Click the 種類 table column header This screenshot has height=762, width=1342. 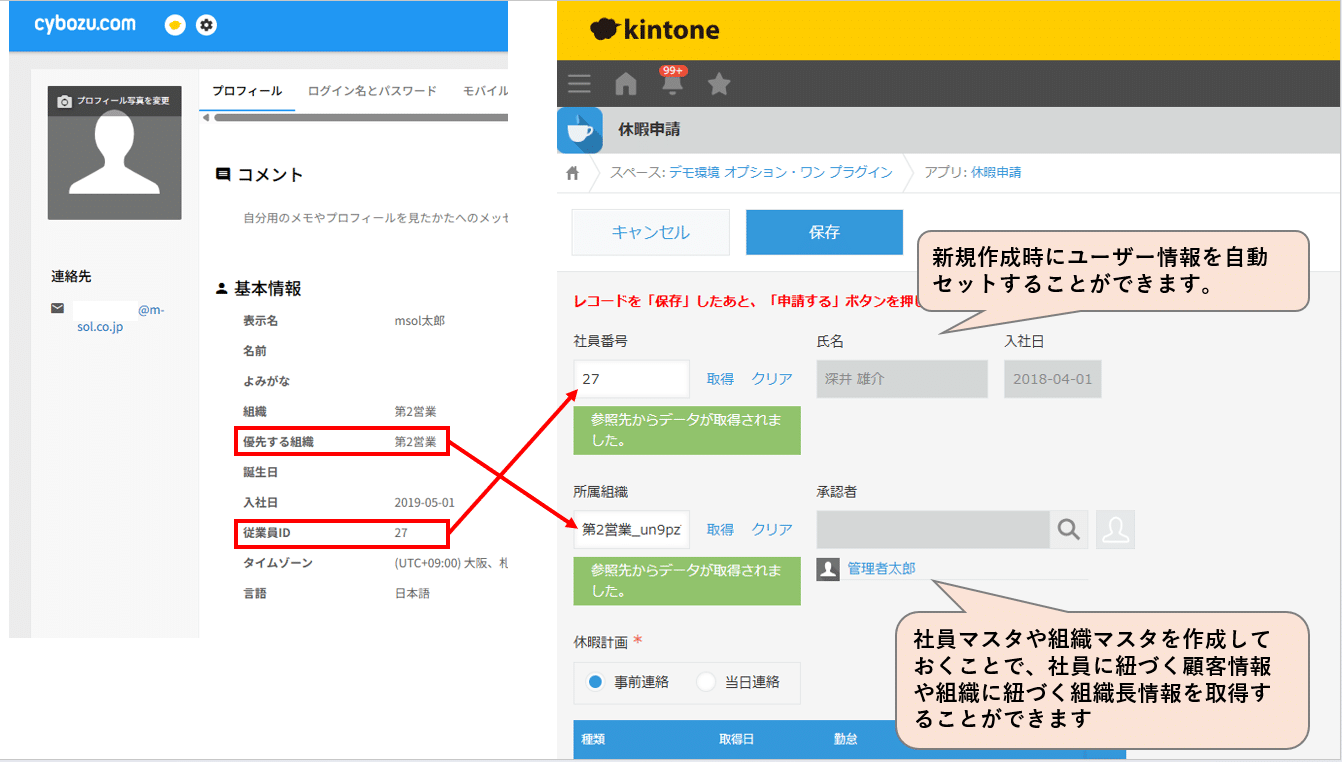click(593, 740)
